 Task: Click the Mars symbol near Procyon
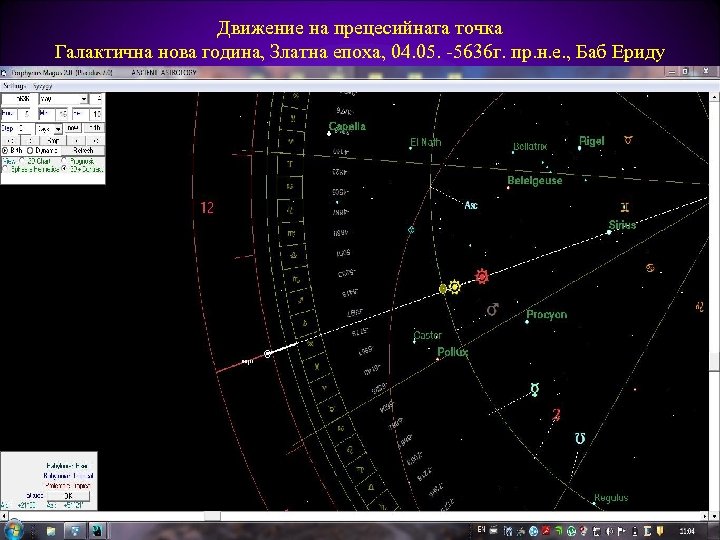(493, 309)
